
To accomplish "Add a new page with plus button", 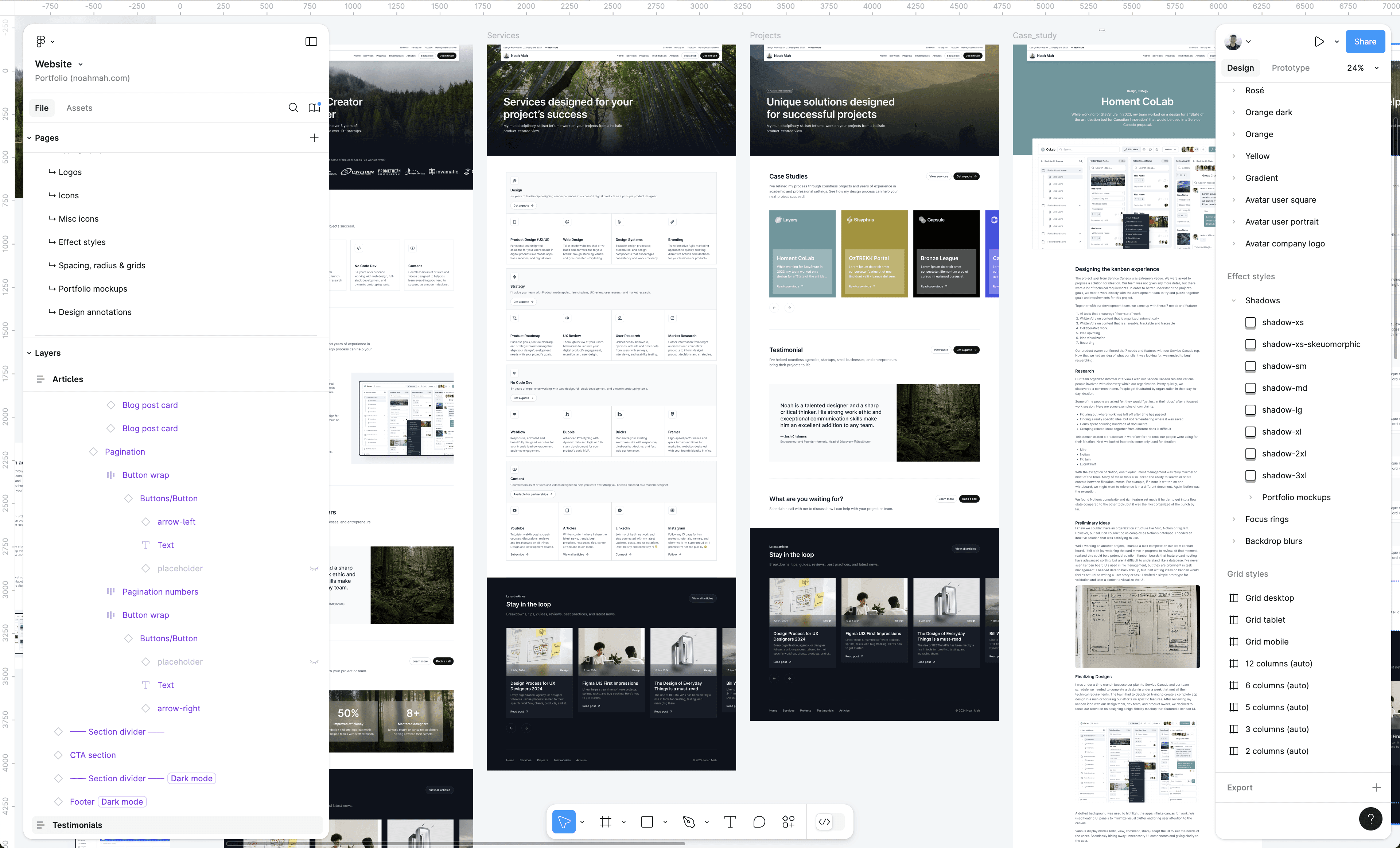I will point(314,138).
